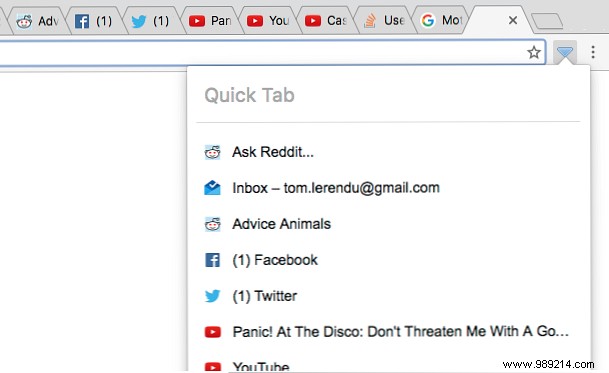The image size is (609, 373).
Task: Open the Facebook (1) browser tab
Action: (x=95, y=21)
